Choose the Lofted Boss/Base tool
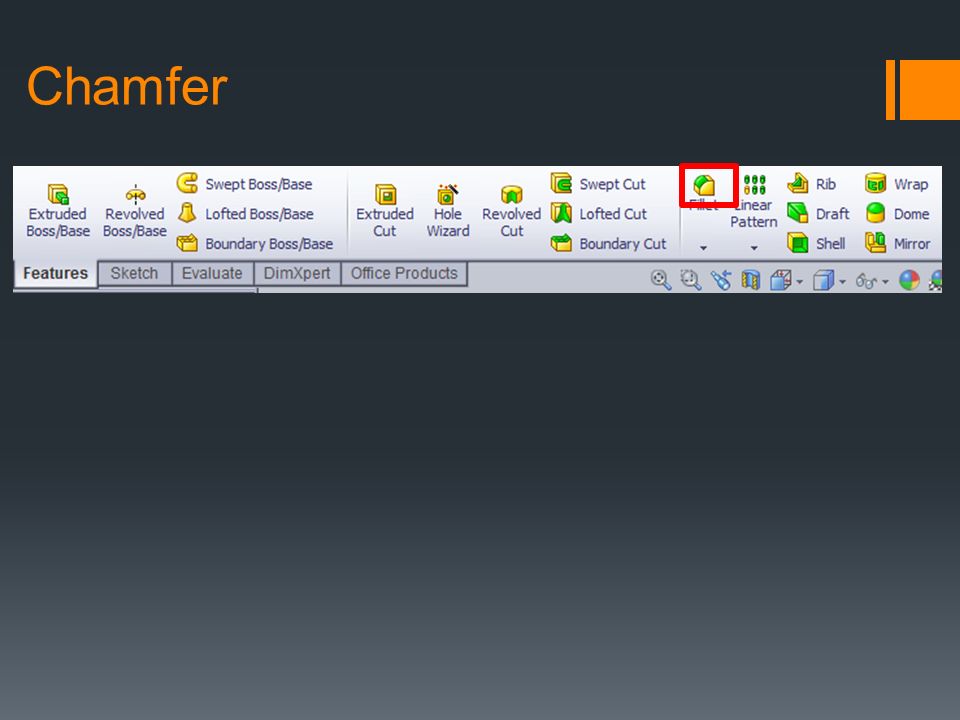Image resolution: width=960 pixels, height=720 pixels. (246, 214)
